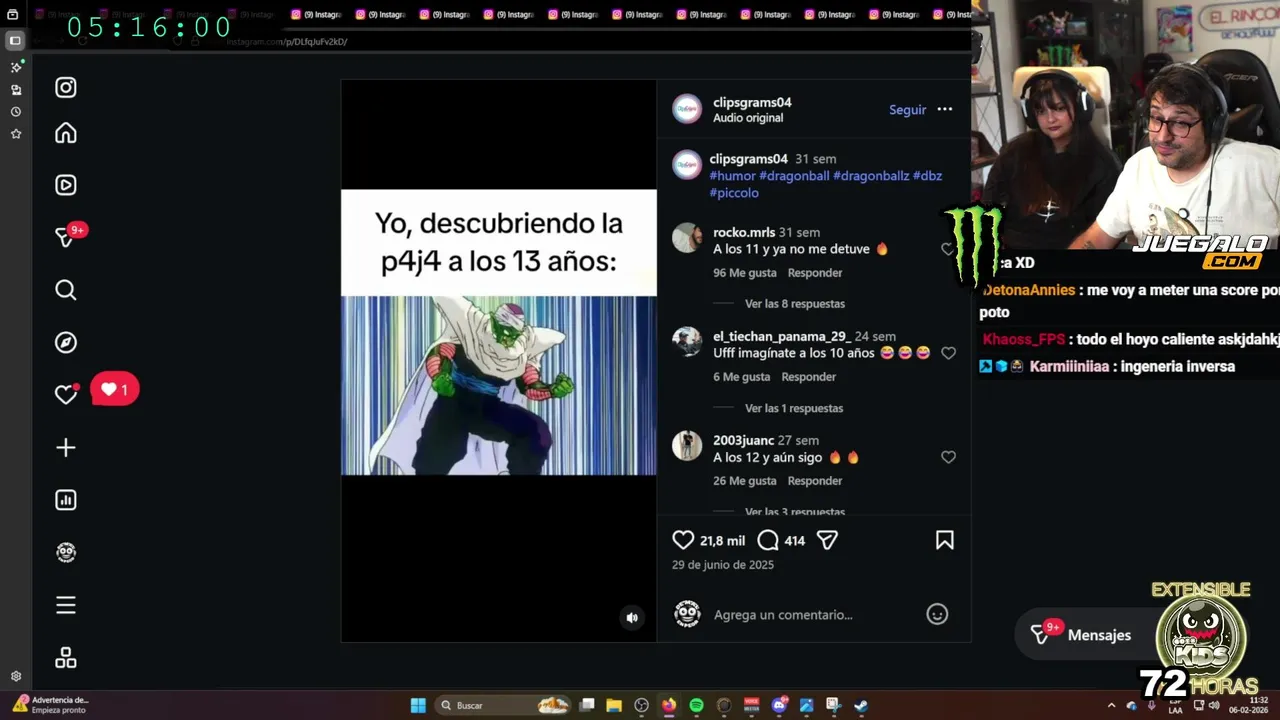Expand Ver las 8 respuestas
This screenshot has height=720, width=1280.
[795, 304]
